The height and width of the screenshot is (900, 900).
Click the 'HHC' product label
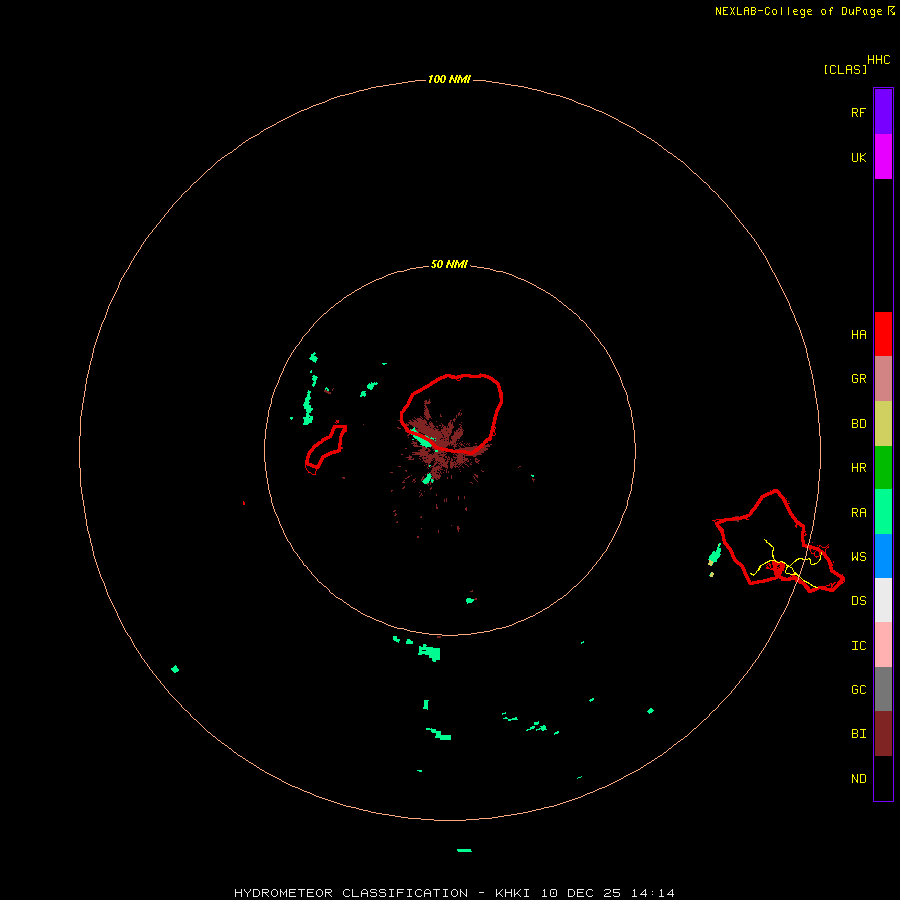[879, 60]
